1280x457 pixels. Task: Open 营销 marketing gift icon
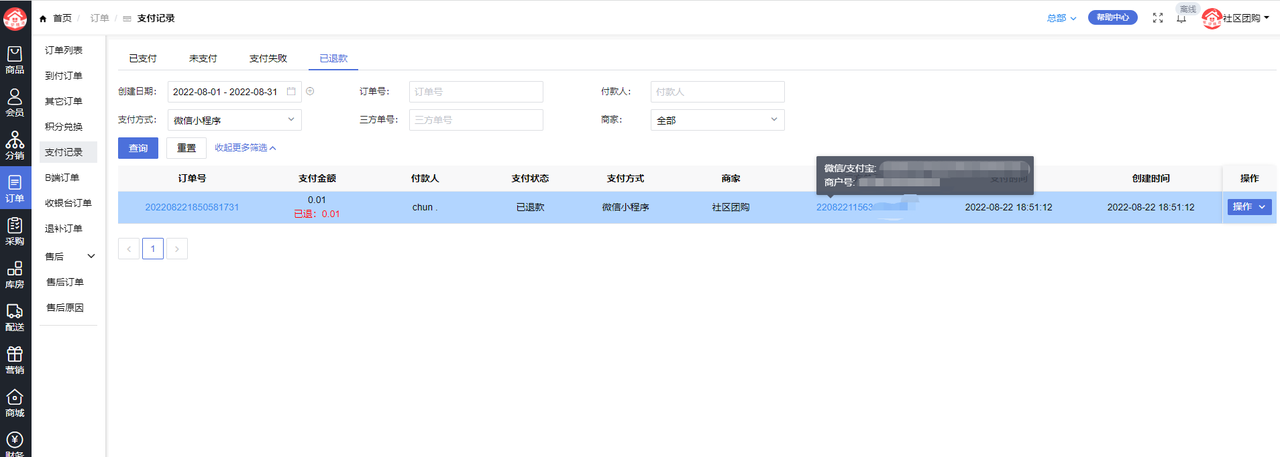(x=15, y=360)
